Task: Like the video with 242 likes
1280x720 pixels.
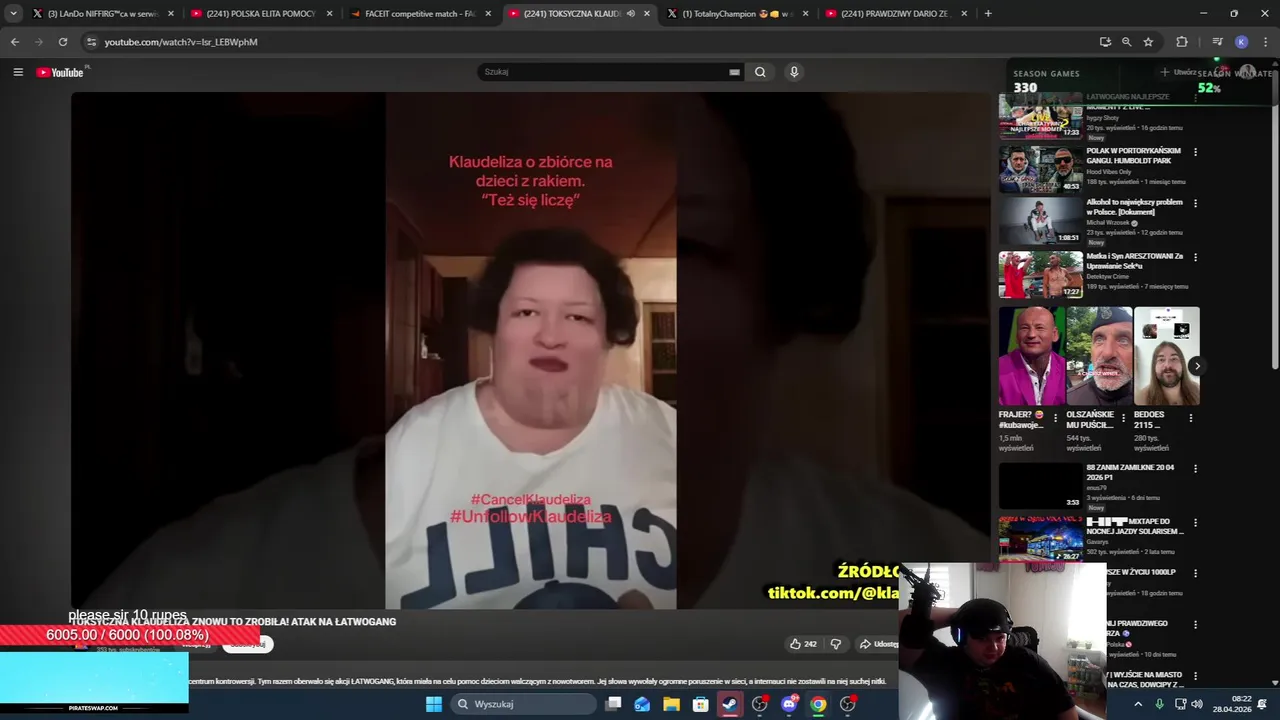Action: pos(803,644)
